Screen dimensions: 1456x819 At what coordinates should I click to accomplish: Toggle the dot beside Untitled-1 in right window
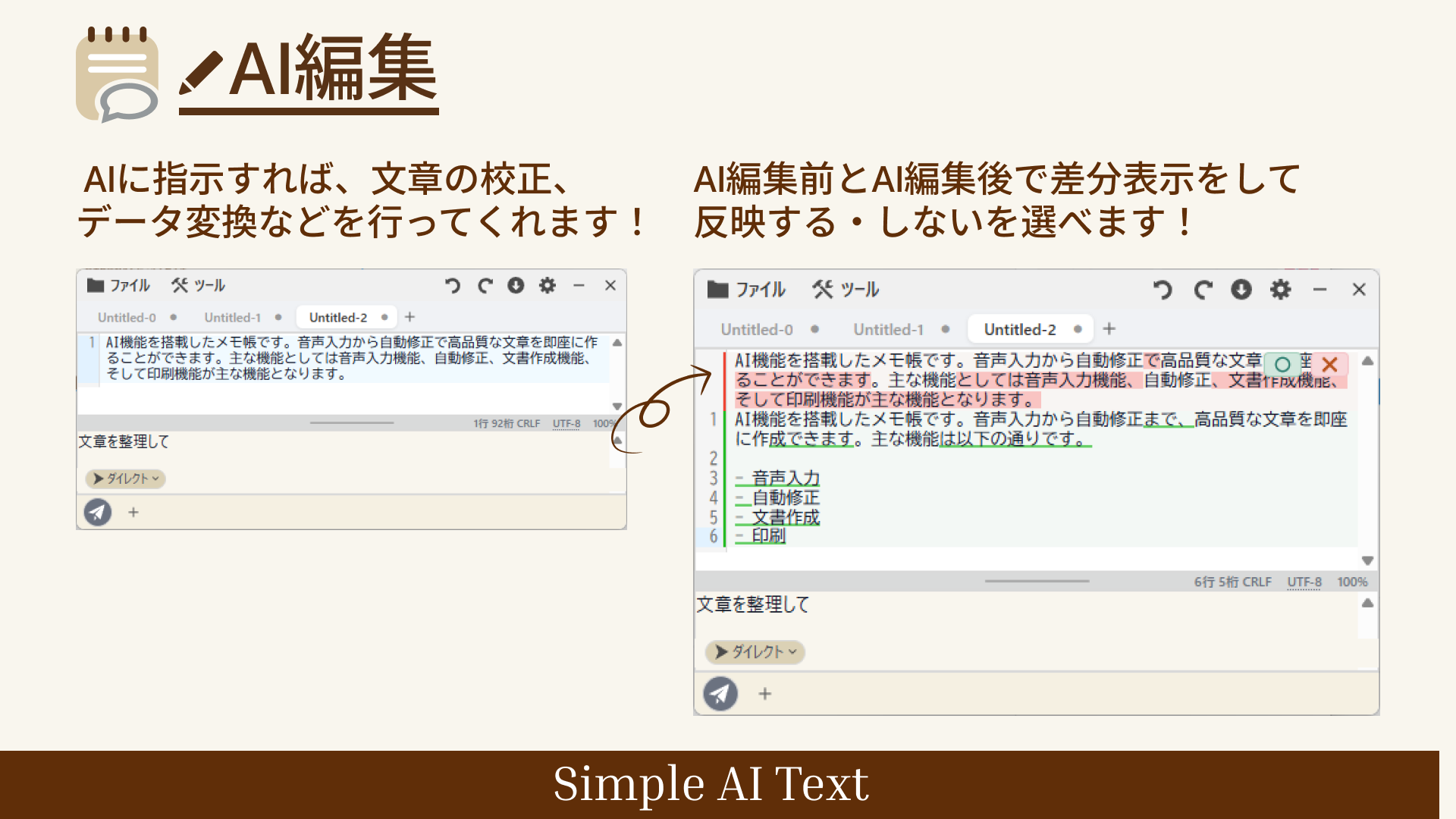946,329
